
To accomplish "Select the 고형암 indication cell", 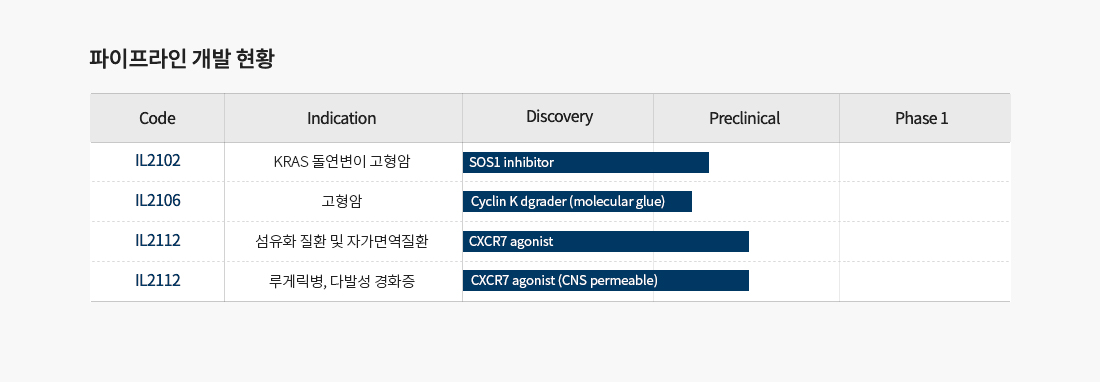I will pyautogui.click(x=342, y=202).
